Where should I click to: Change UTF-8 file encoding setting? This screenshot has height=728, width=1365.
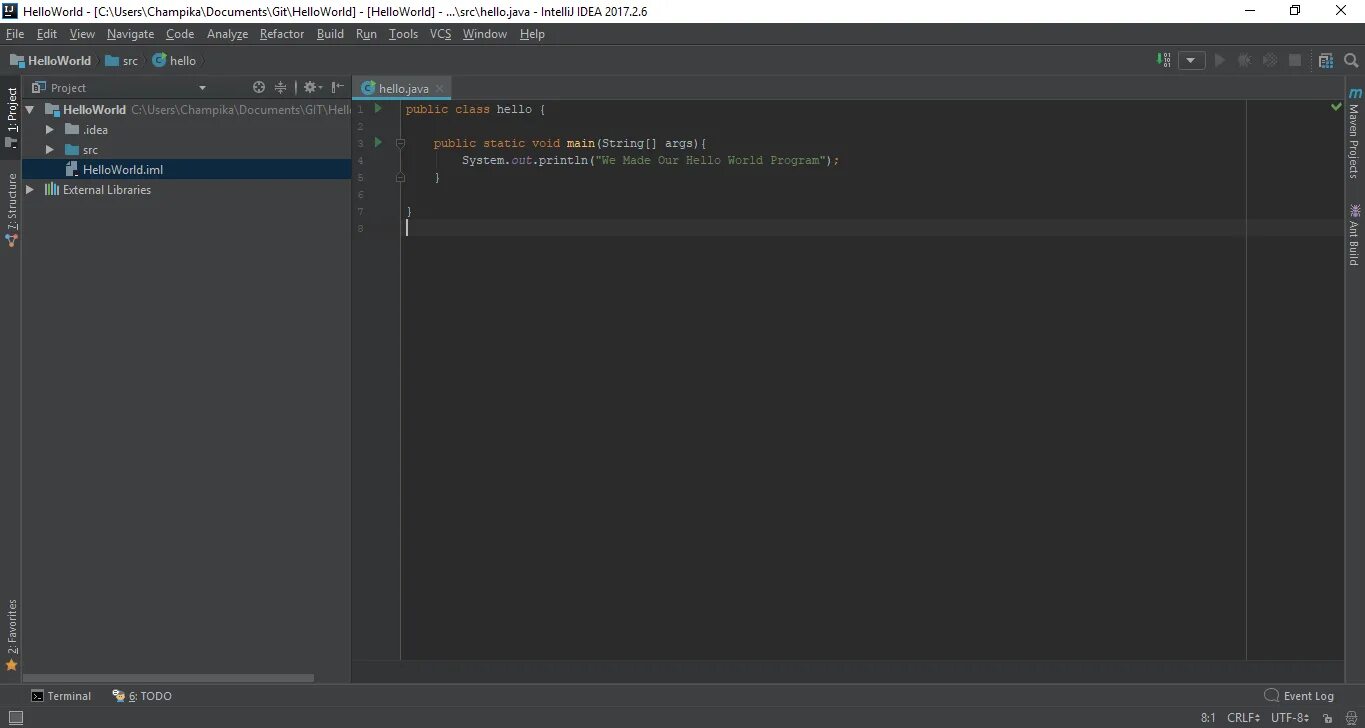[x=1290, y=717]
